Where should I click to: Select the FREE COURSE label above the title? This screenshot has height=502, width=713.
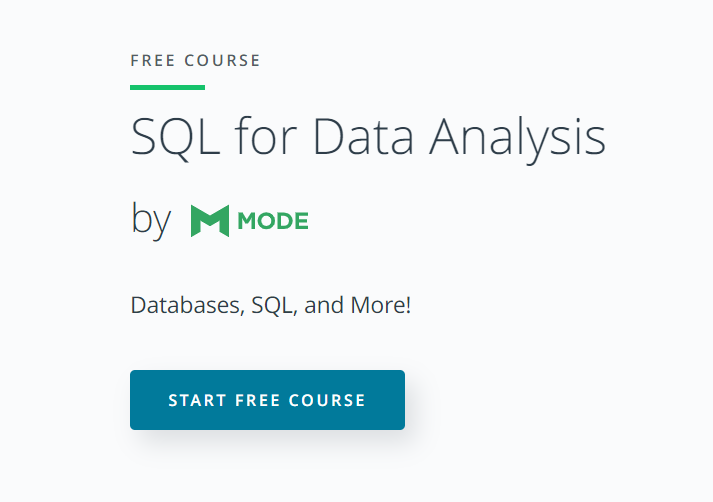pyautogui.click(x=196, y=60)
